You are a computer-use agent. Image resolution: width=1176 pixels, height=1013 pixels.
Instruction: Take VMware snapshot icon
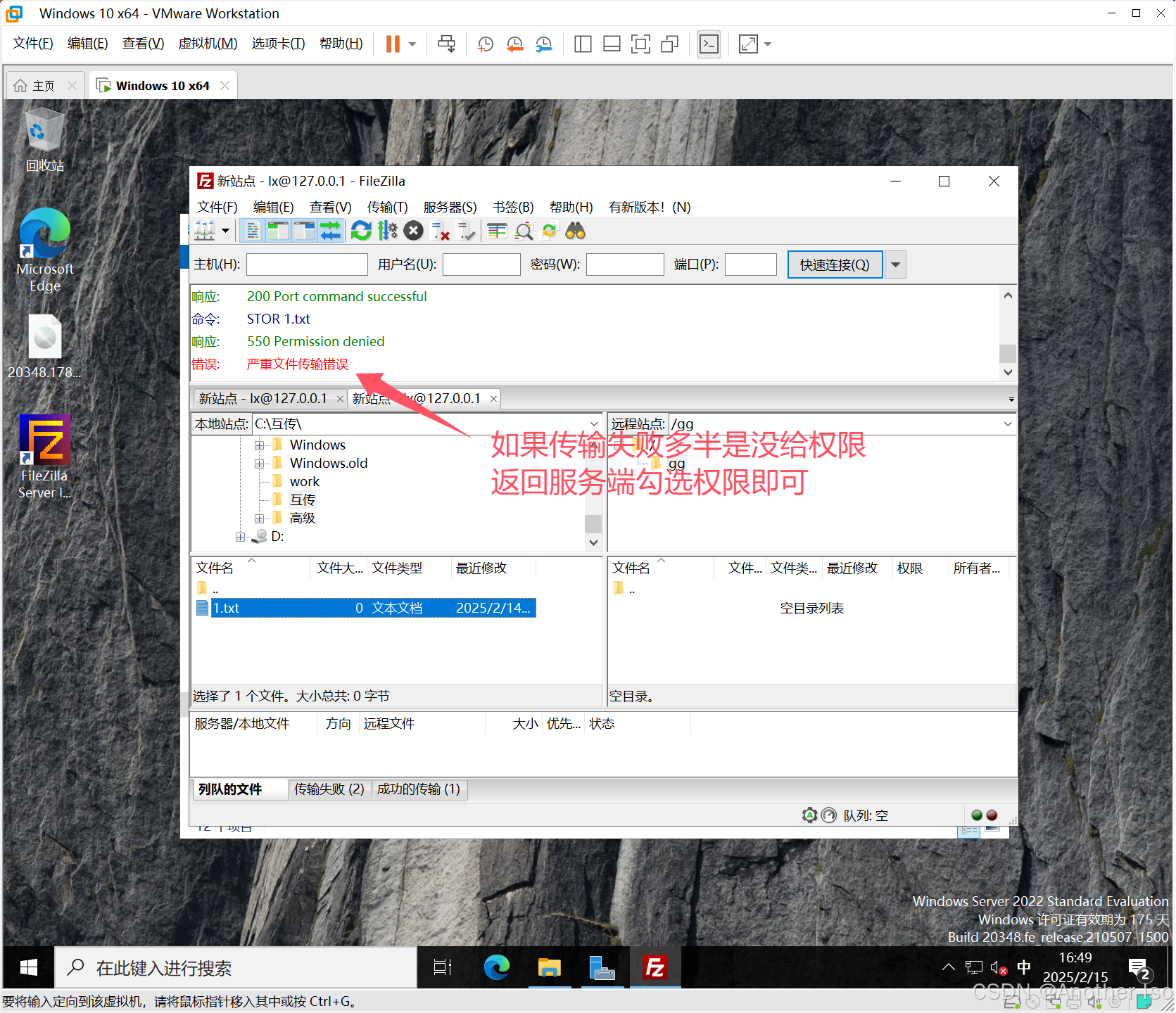[x=485, y=44]
